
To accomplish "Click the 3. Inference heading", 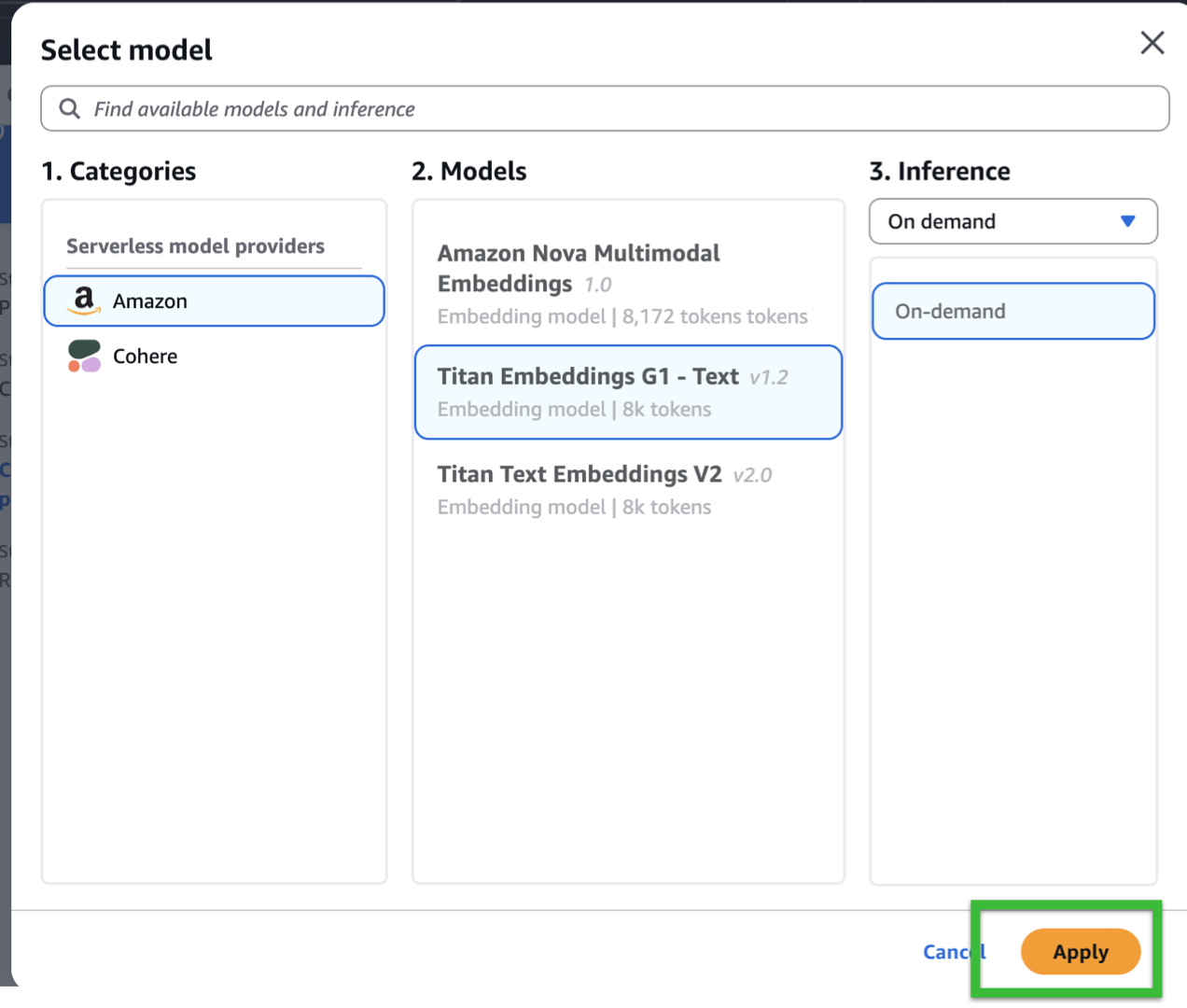I will click(x=940, y=171).
